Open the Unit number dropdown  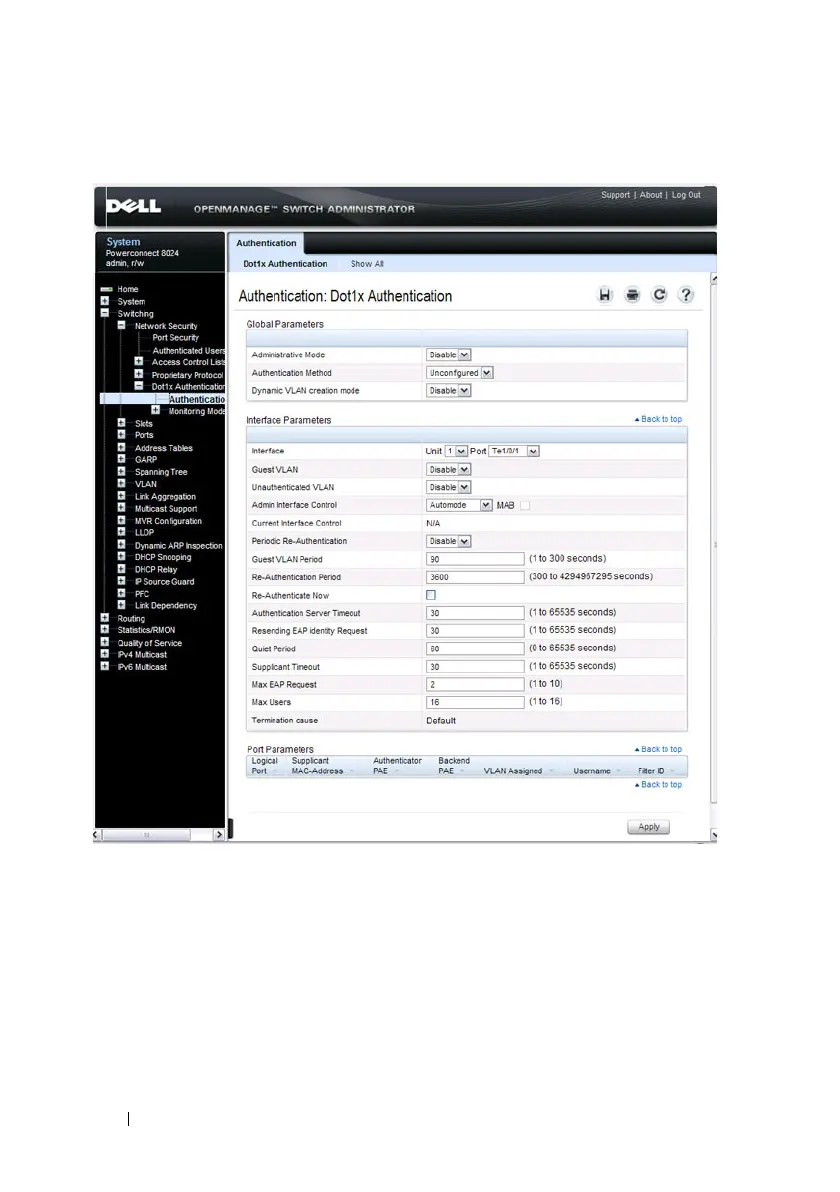point(456,451)
